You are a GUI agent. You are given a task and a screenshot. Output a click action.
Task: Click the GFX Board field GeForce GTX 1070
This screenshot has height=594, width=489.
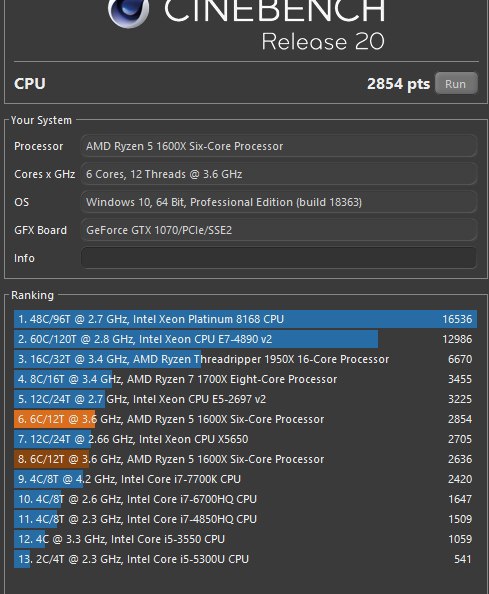tap(279, 230)
